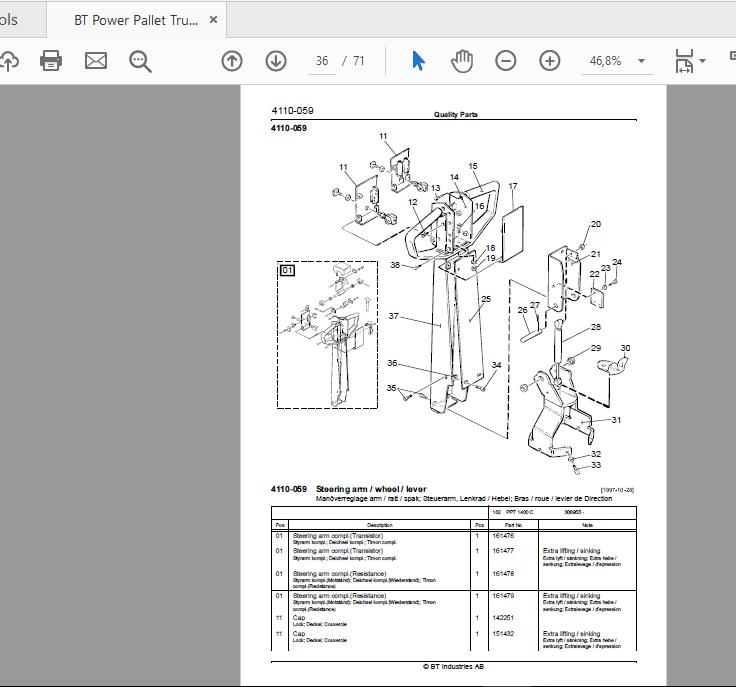The height and width of the screenshot is (687, 736).
Task: Go to the previous page with the up arrow
Action: pyautogui.click(x=231, y=61)
